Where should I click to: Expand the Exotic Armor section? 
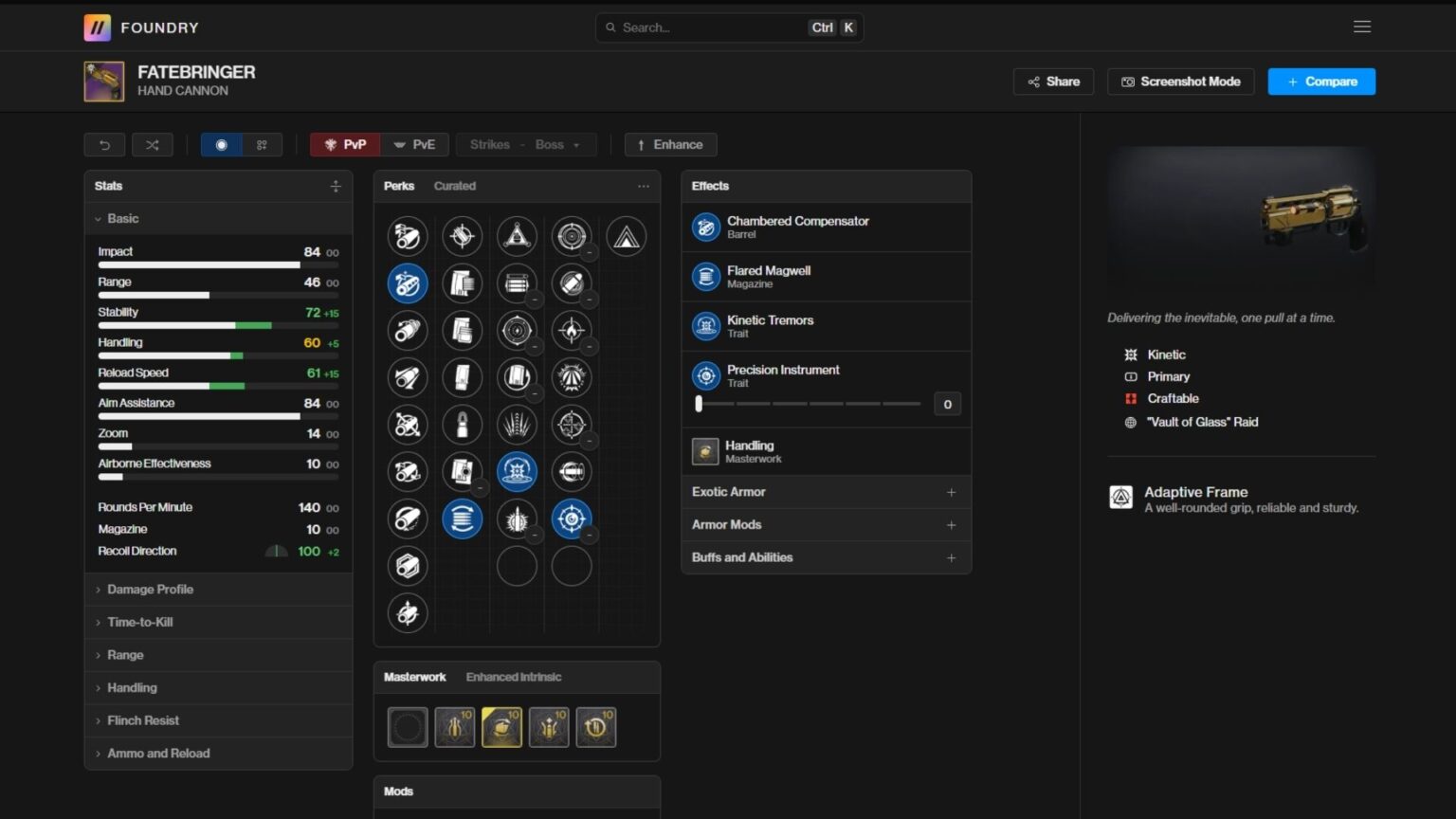coord(825,492)
